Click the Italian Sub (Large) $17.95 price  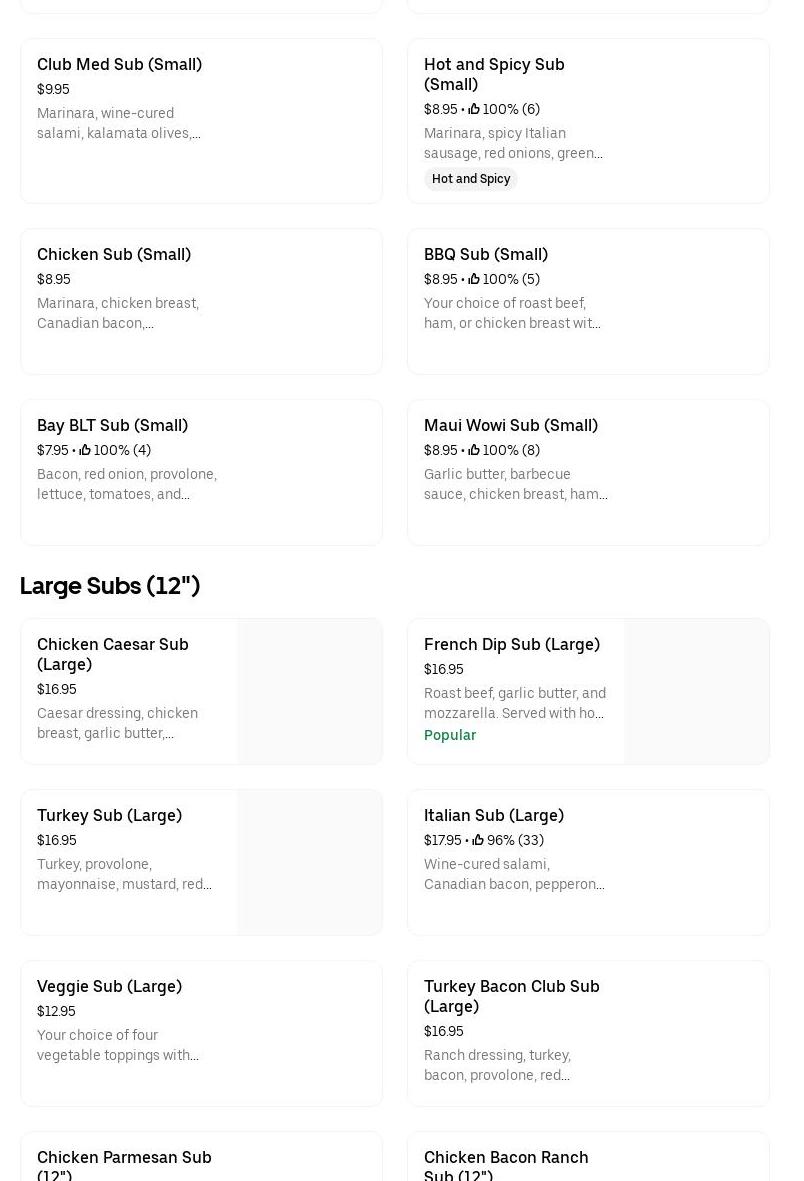442,840
